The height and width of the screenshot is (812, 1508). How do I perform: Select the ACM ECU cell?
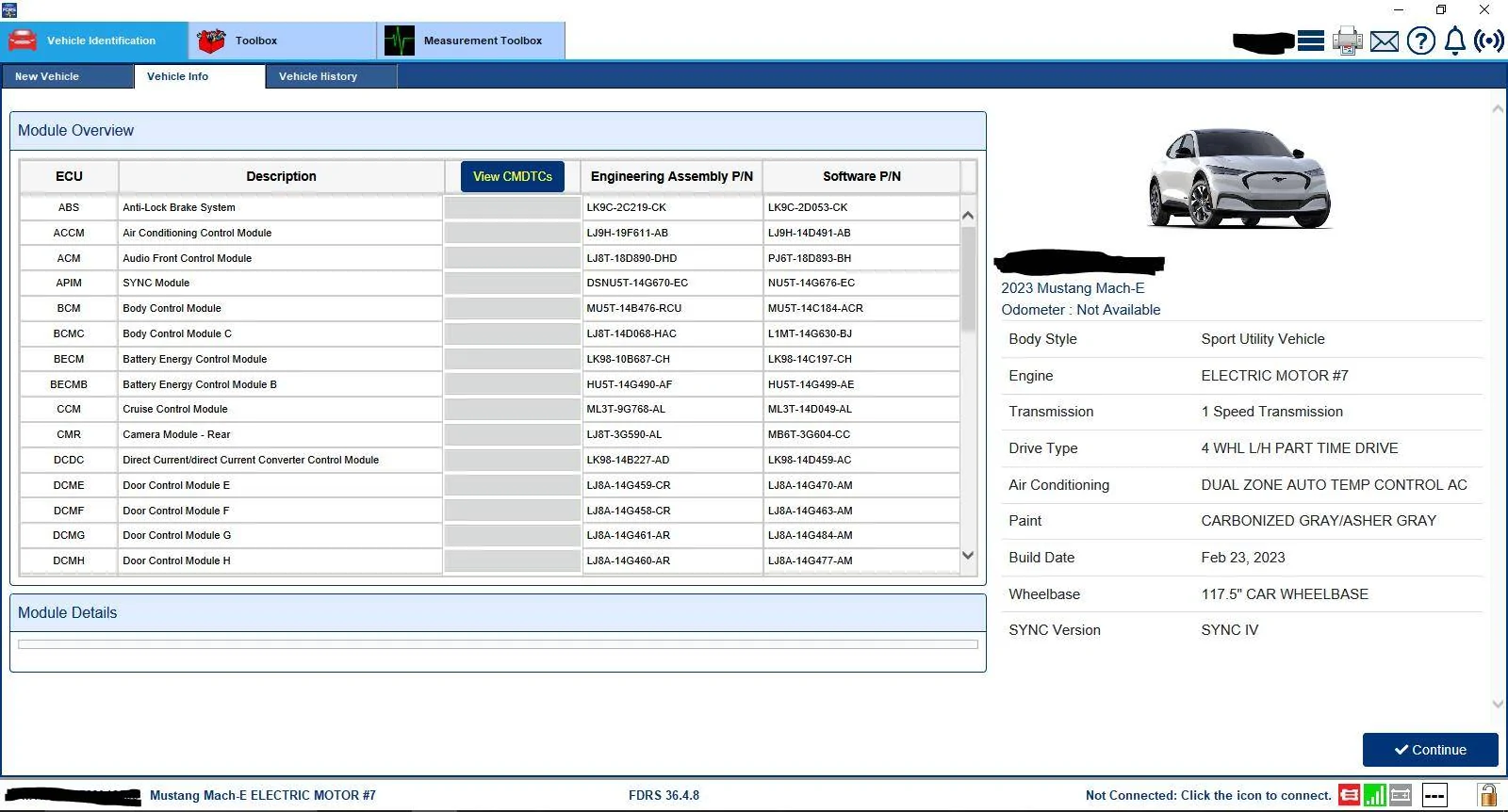(69, 258)
